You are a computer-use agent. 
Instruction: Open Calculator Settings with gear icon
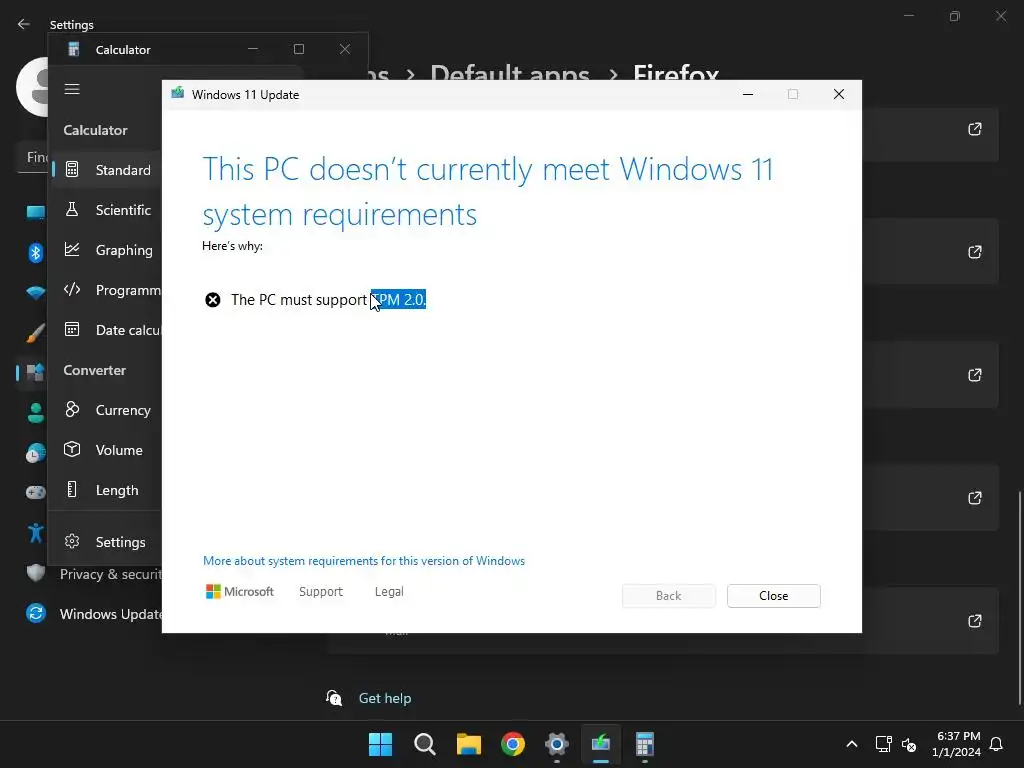(106, 542)
